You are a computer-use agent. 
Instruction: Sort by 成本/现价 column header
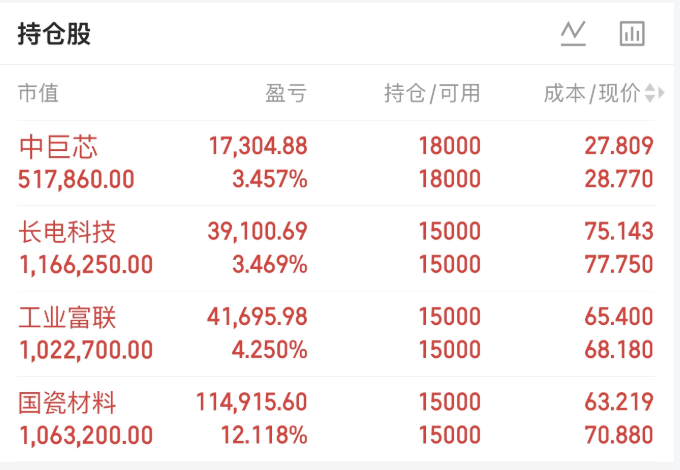[592, 93]
